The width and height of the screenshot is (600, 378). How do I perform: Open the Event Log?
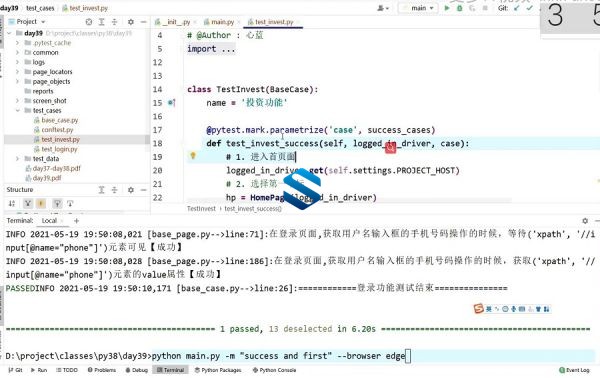[x=574, y=370]
